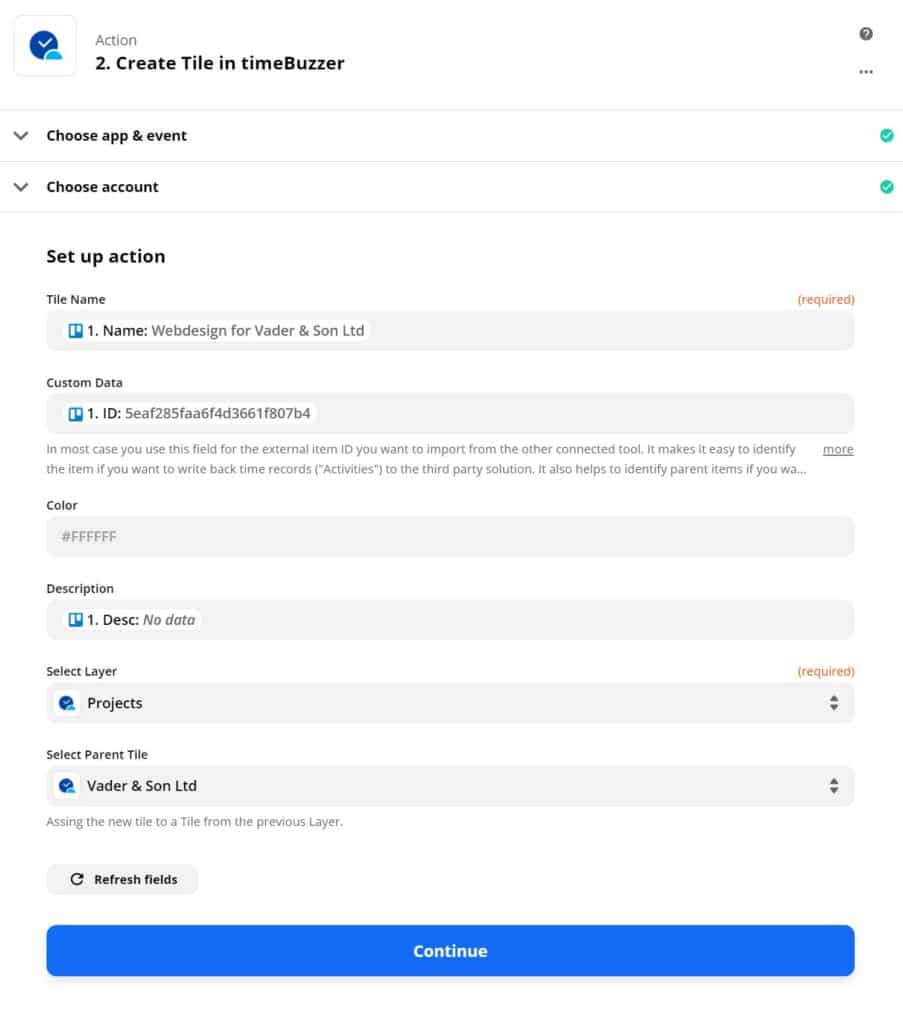Click the Trello icon in Tile Name field

(x=76, y=330)
